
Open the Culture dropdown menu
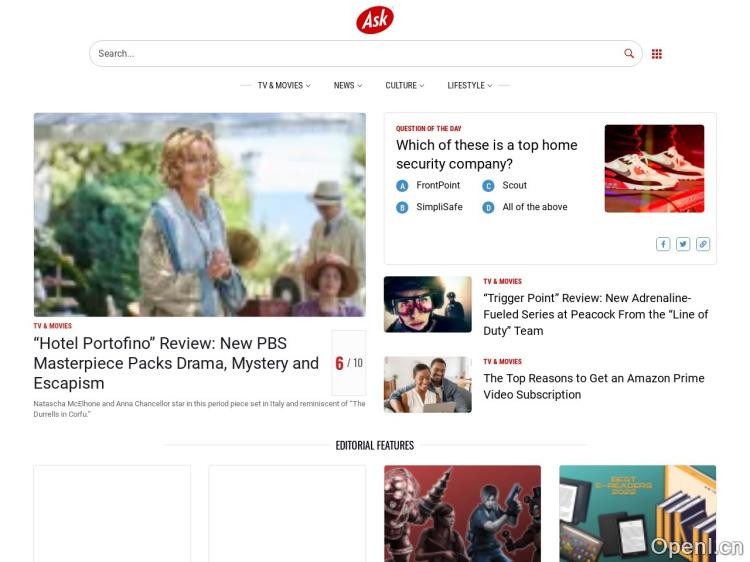(405, 86)
